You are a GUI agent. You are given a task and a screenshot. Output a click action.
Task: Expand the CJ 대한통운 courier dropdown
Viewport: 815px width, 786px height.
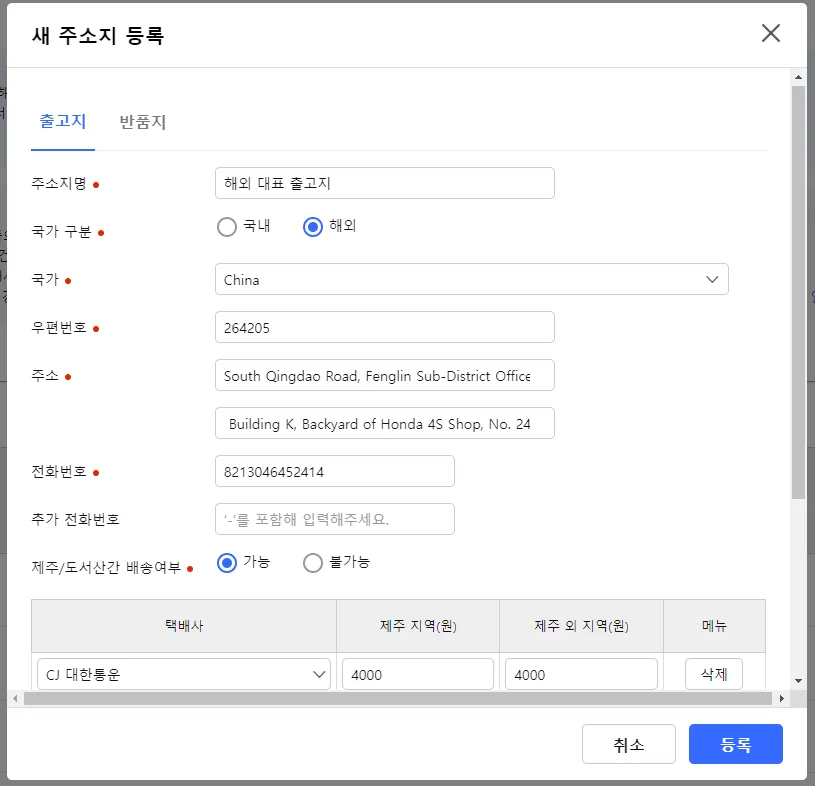pyautogui.click(x=184, y=675)
